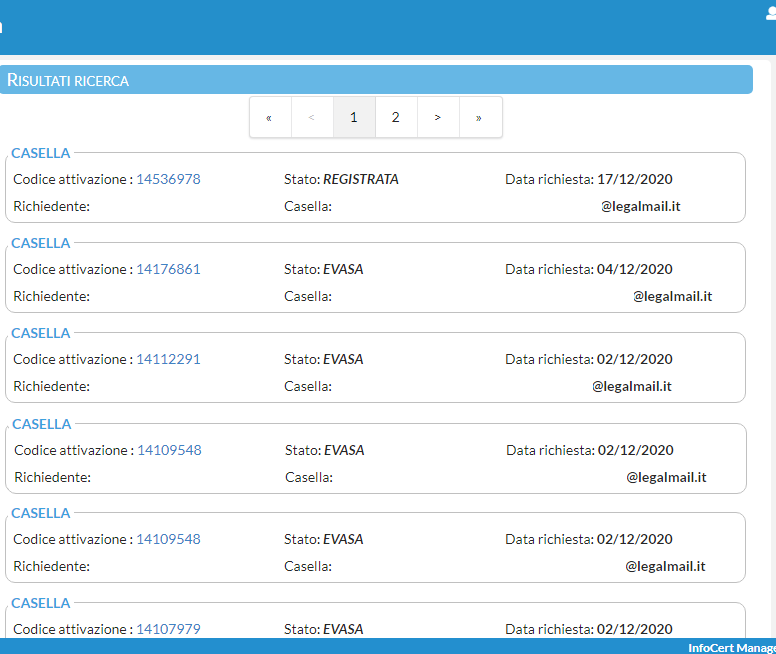Select the request date 04/12/2020
This screenshot has width=776, height=654.
634,269
